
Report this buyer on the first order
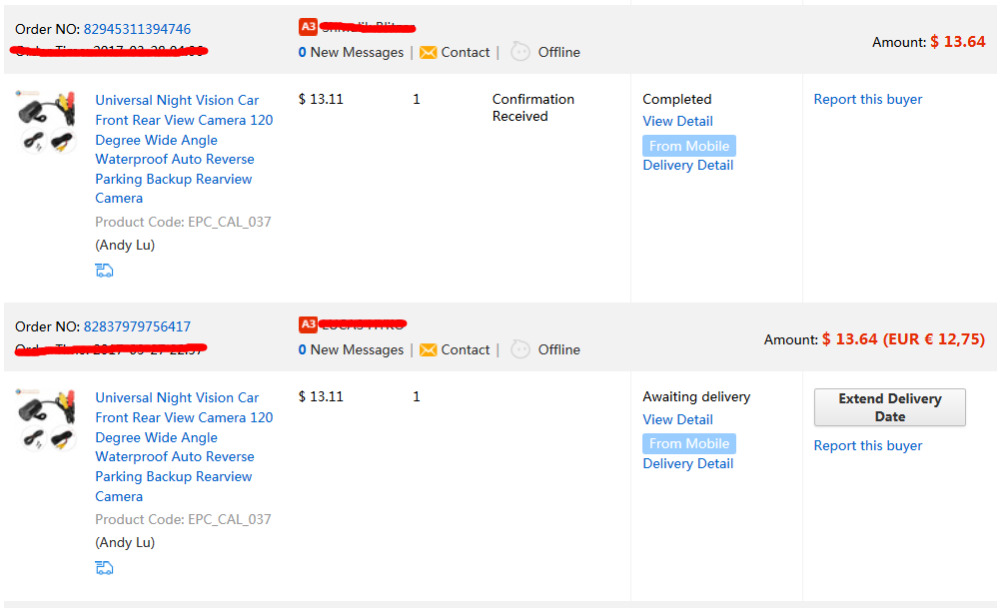tap(867, 99)
